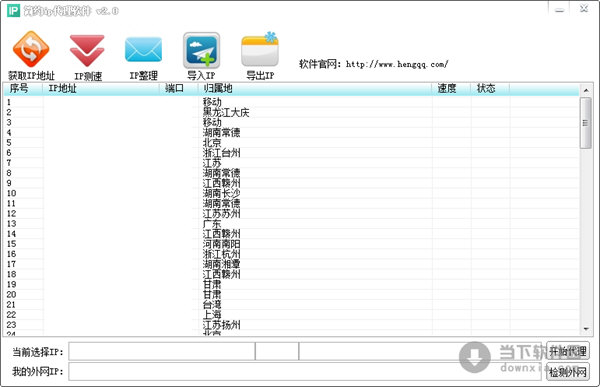Select row 7 江苏
Image resolution: width=600 pixels, height=387 pixels.
click(291, 163)
